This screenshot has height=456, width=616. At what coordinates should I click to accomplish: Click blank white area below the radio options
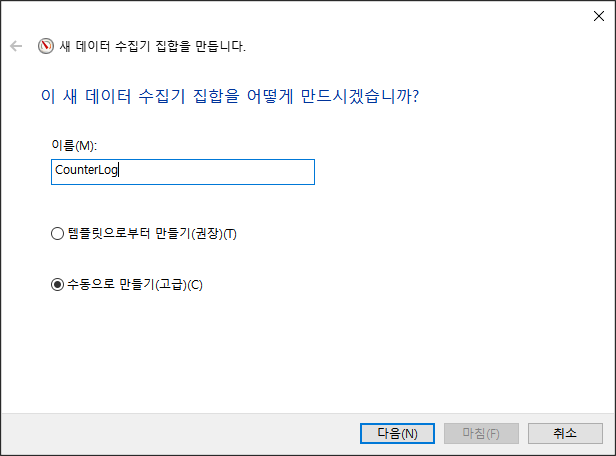[x=306, y=353]
